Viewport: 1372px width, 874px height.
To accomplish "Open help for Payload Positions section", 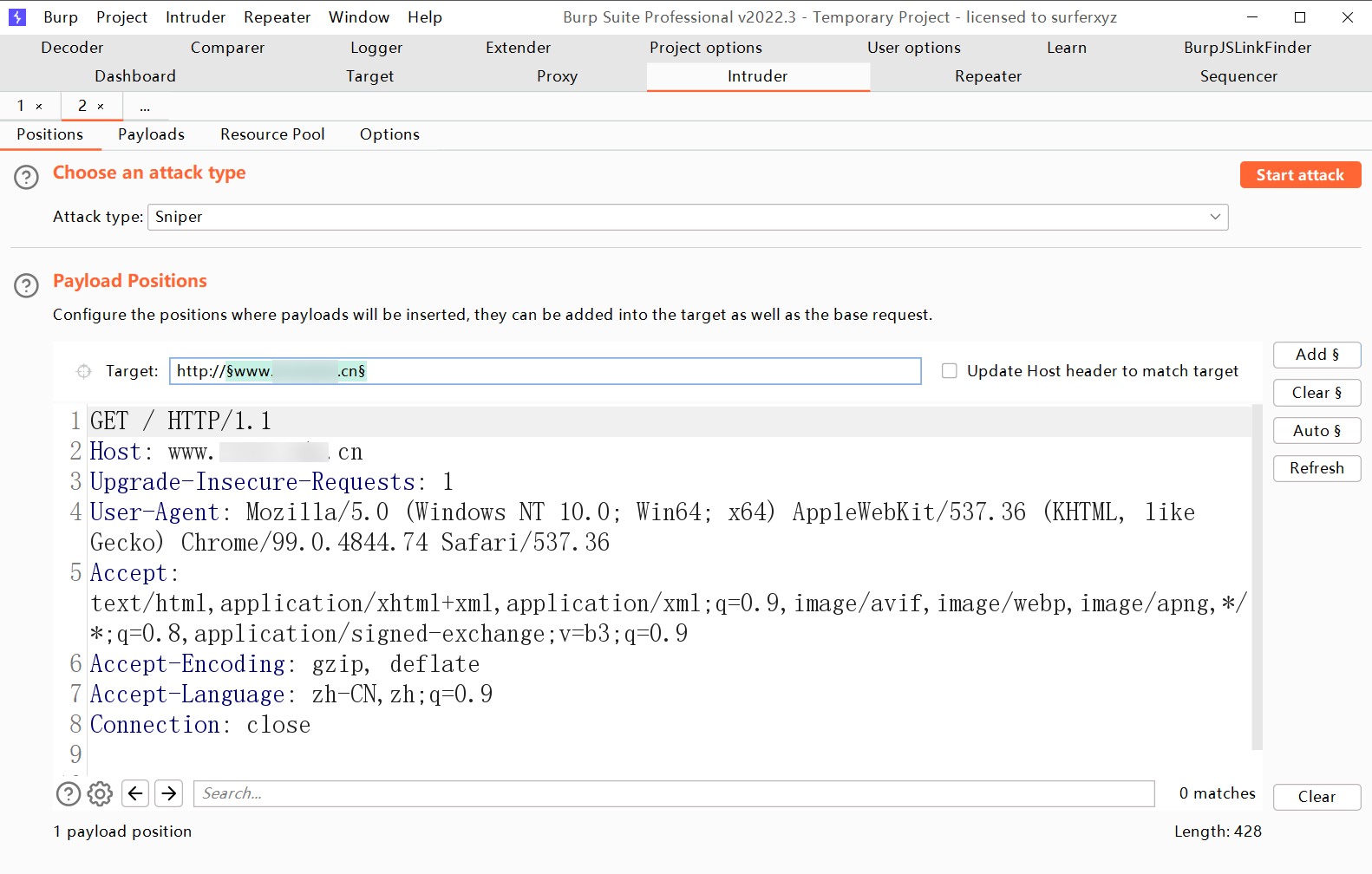I will coord(27,285).
